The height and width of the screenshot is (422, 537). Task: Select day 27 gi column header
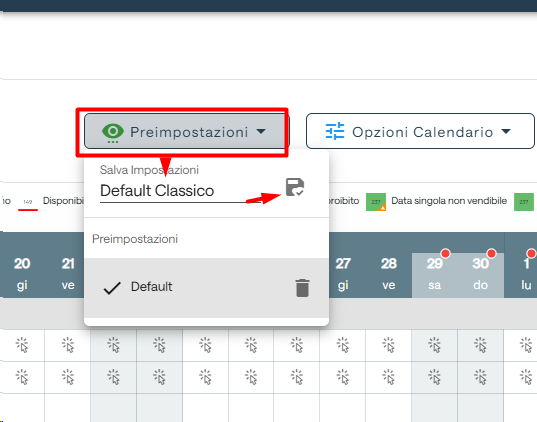[x=343, y=273]
